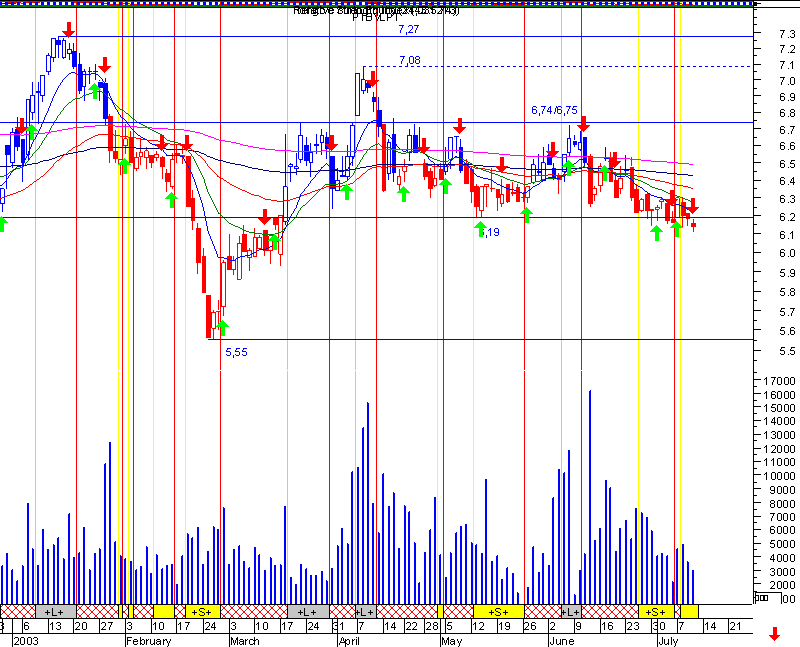Click the date label 19 in May
This screenshot has height=647, width=800.
point(504,626)
